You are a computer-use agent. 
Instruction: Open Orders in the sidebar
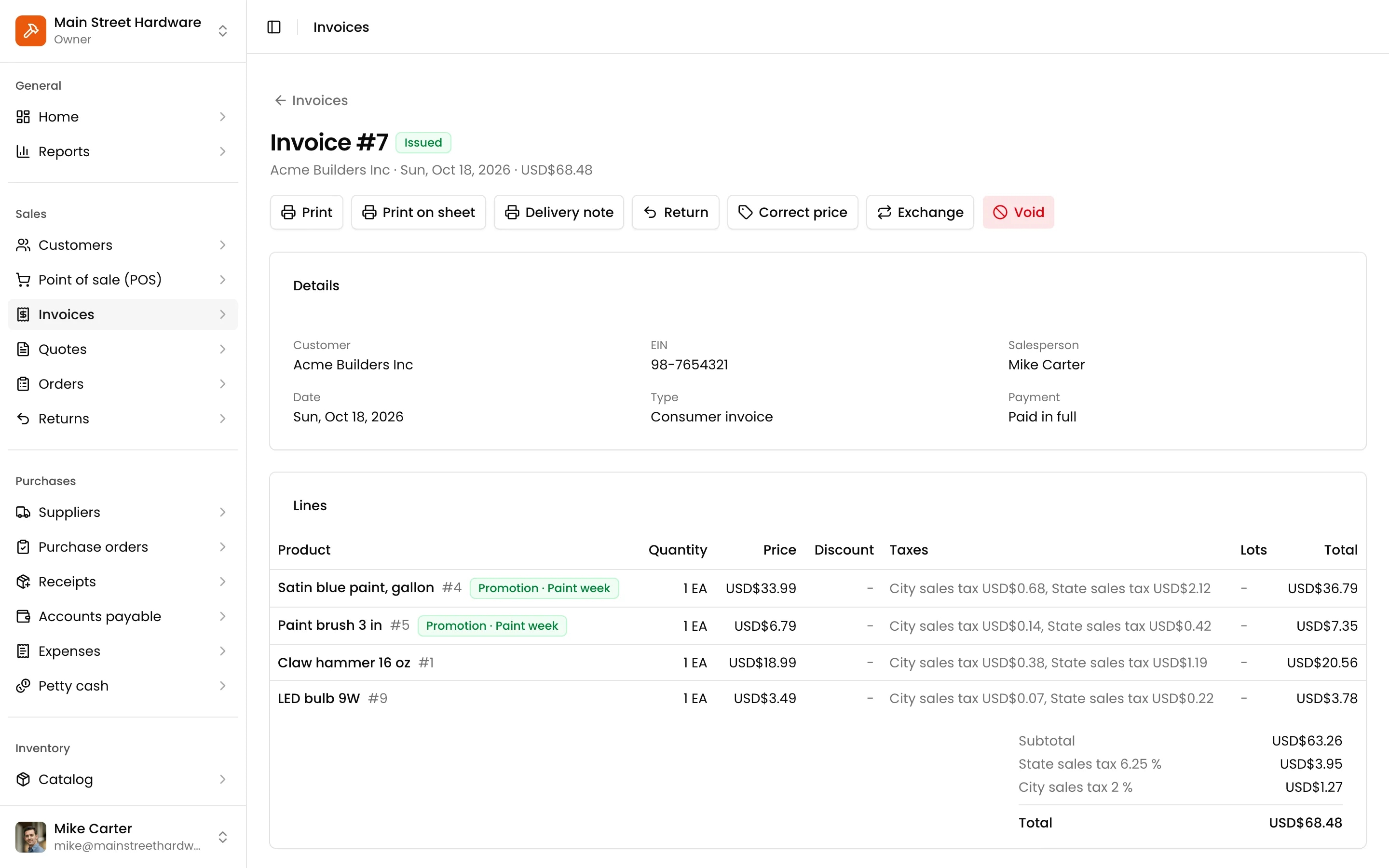[x=123, y=384]
